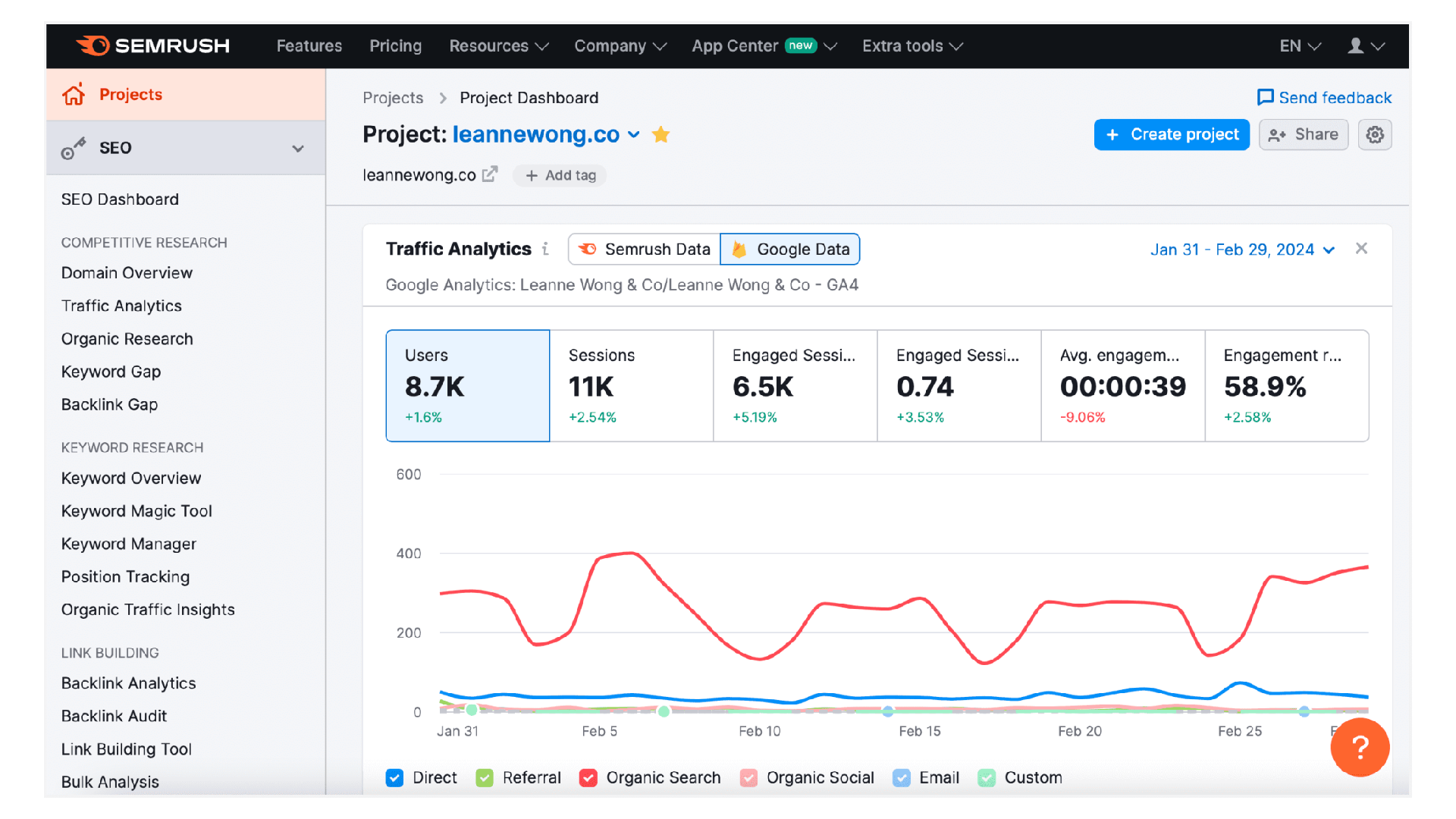Open SEO Dashboard in sidebar
The image size is (1456, 819).
point(120,199)
